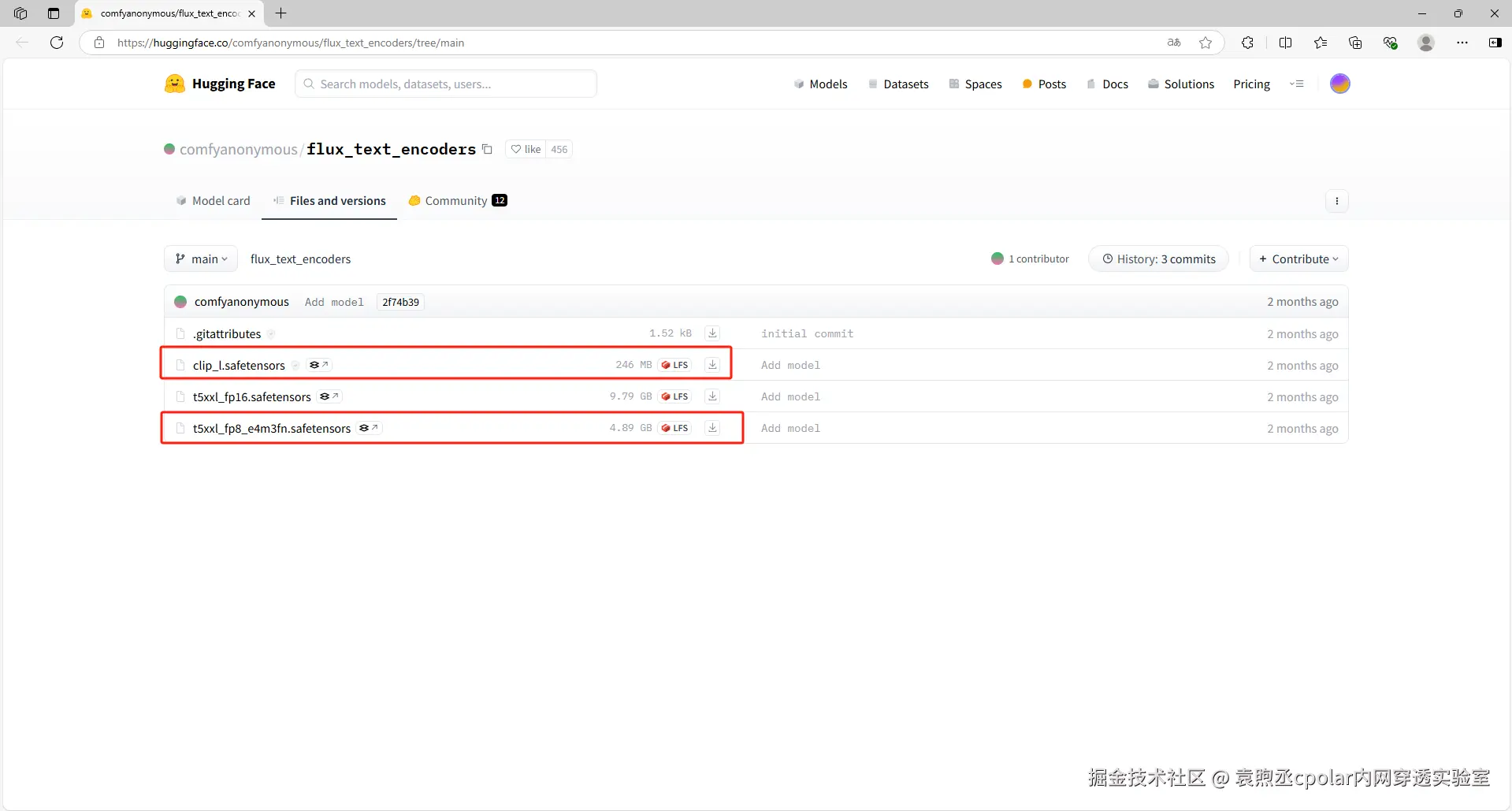The width and height of the screenshot is (1512, 811).
Task: Open the Community tab
Action: point(458,201)
